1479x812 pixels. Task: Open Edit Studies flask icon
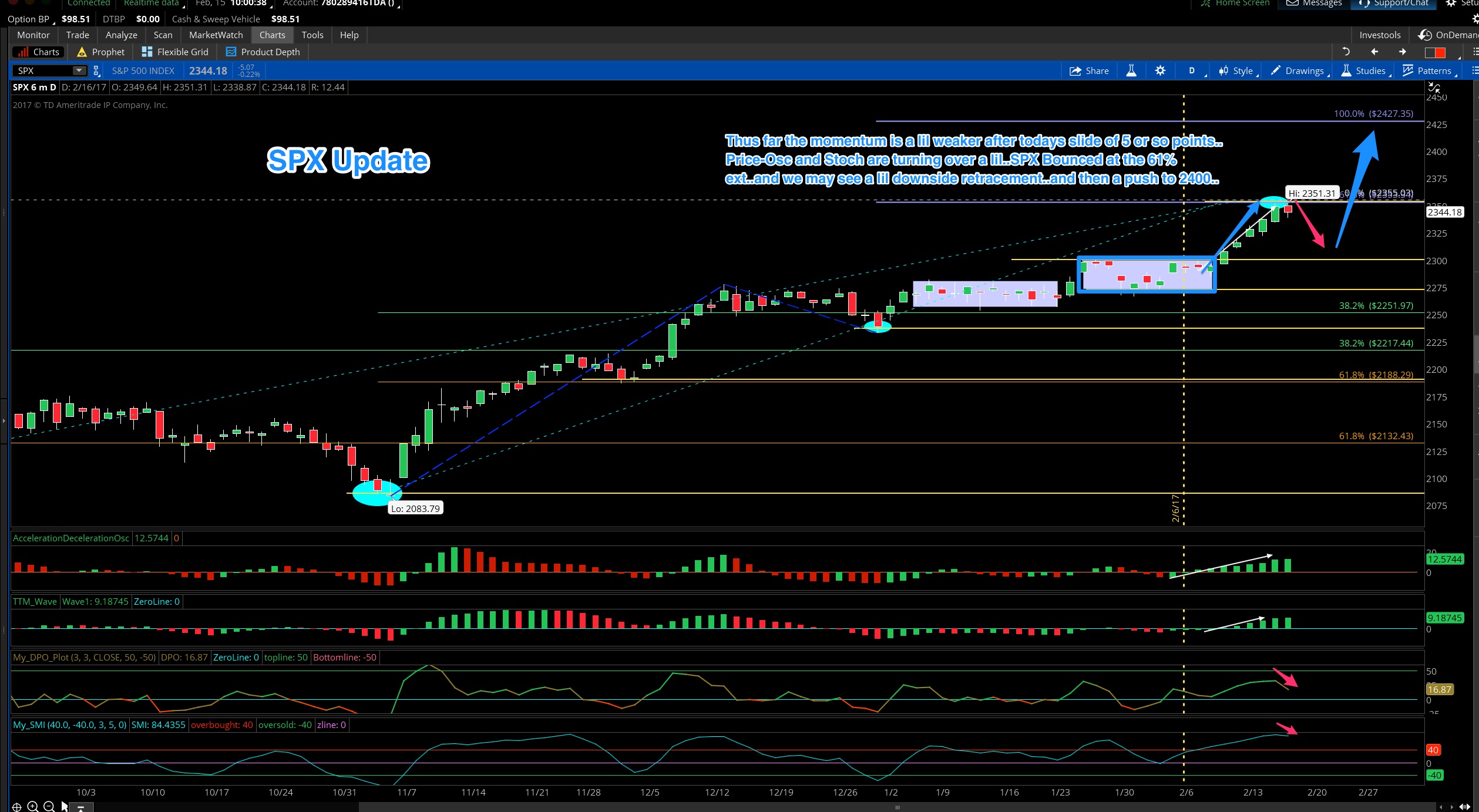coord(1131,70)
